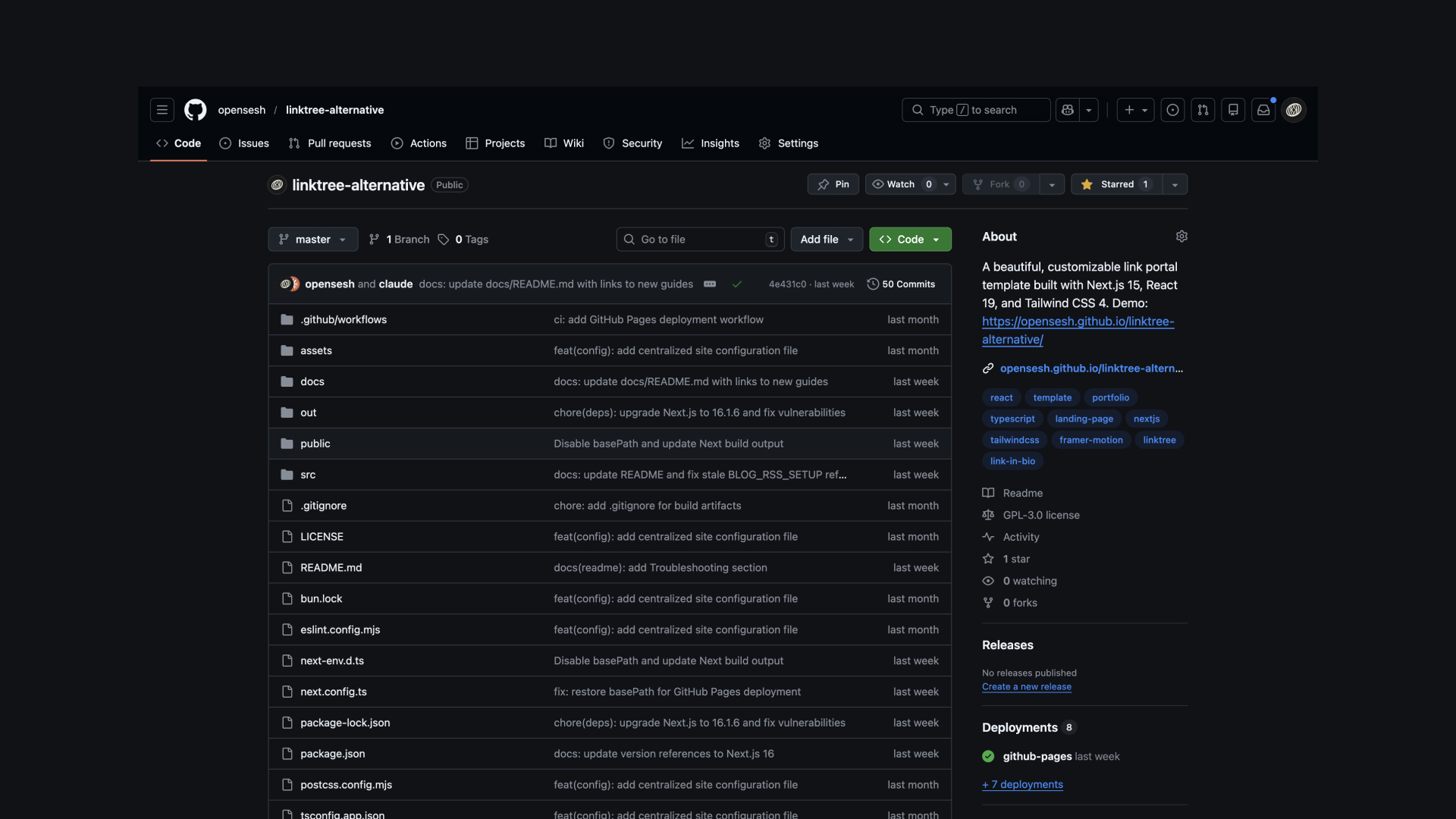Open About section settings gear
Image resolution: width=1456 pixels, height=819 pixels.
pyautogui.click(x=1181, y=237)
